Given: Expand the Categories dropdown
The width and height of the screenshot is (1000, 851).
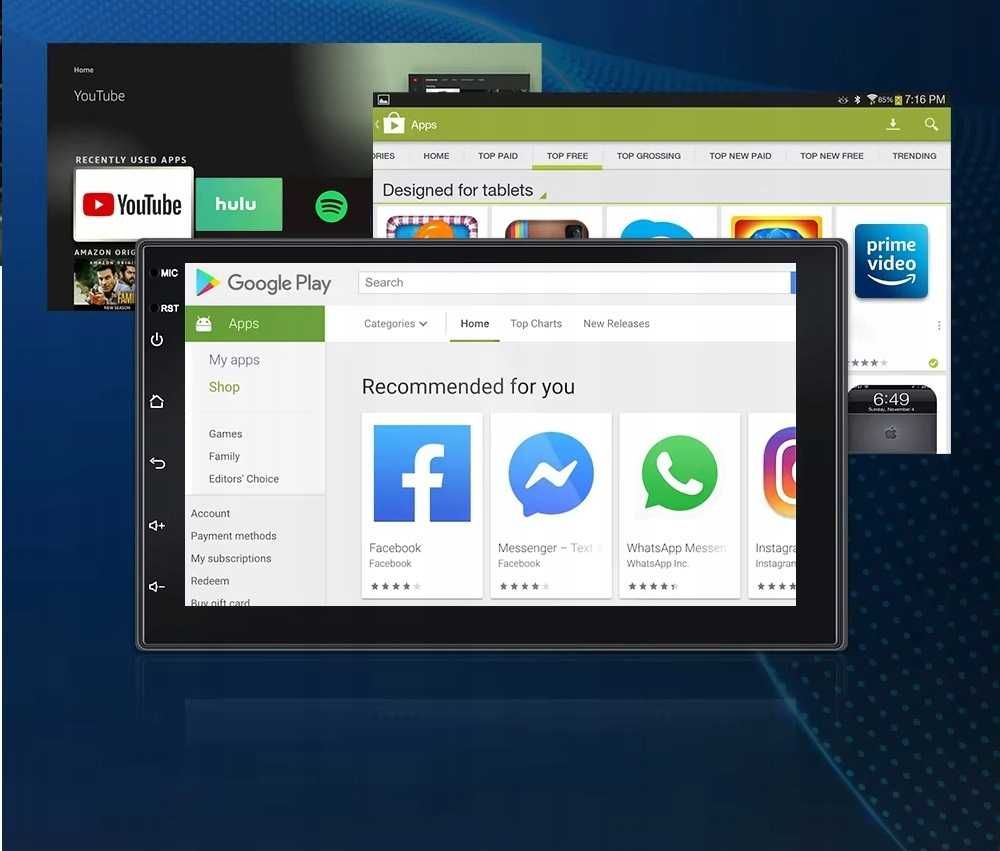Looking at the screenshot, I should pos(395,323).
